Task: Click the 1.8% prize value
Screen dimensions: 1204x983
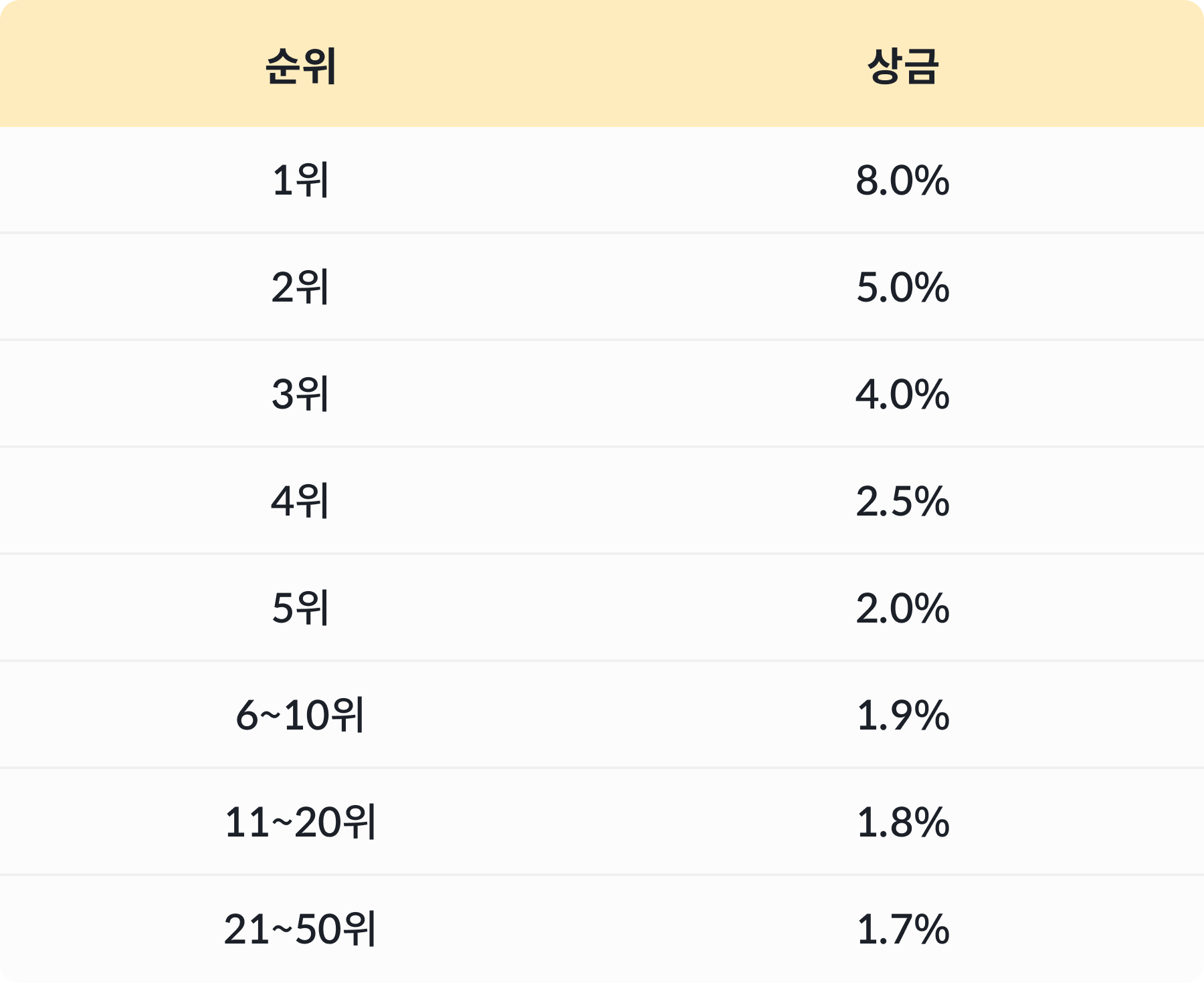Action: (x=903, y=823)
